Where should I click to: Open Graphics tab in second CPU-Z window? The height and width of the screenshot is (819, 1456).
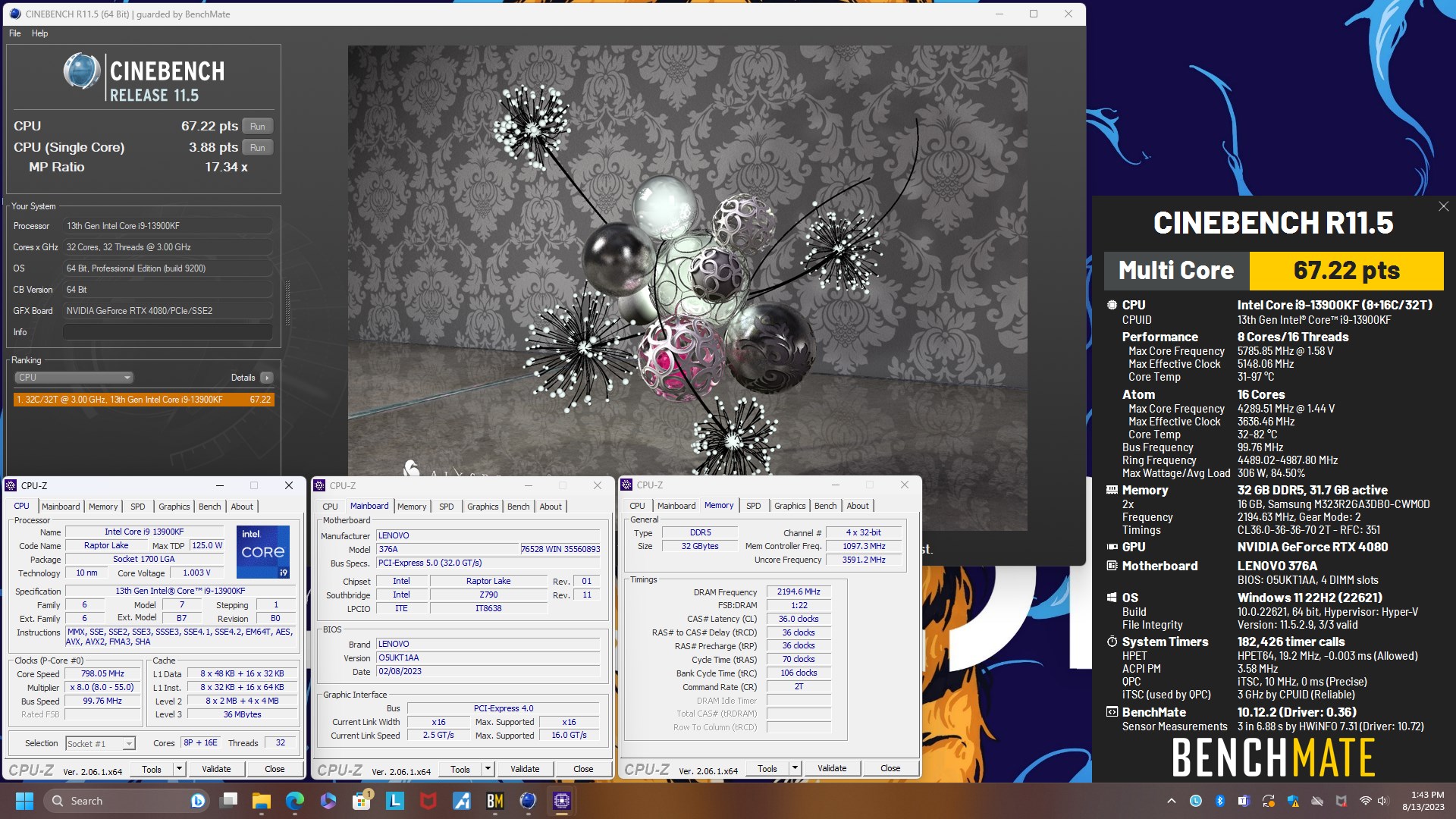(x=483, y=507)
